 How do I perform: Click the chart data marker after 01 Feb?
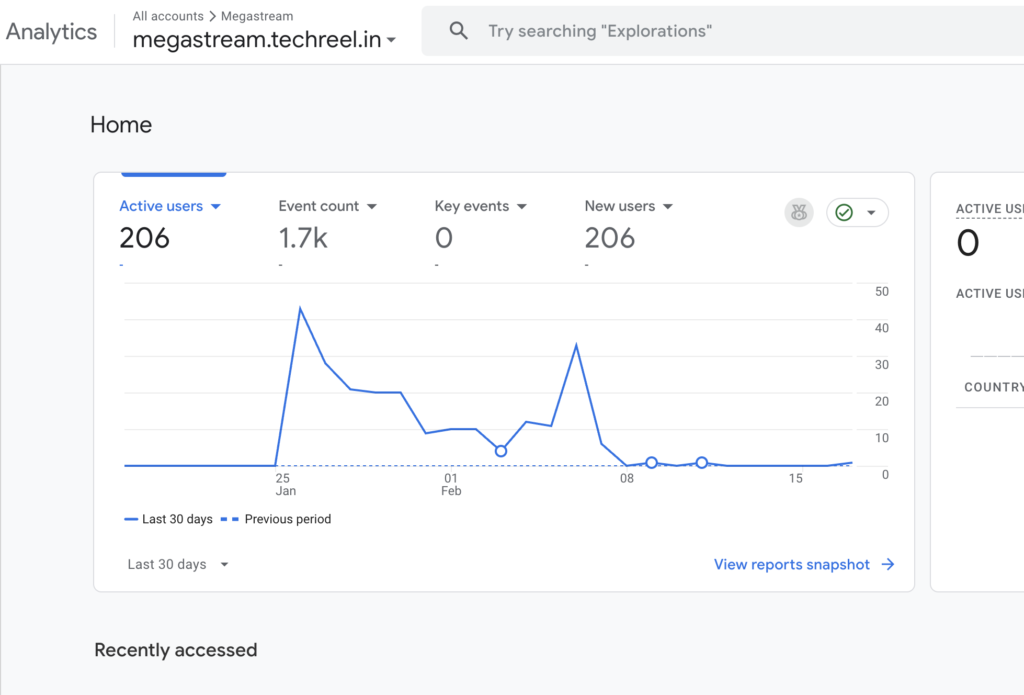pyautogui.click(x=501, y=451)
